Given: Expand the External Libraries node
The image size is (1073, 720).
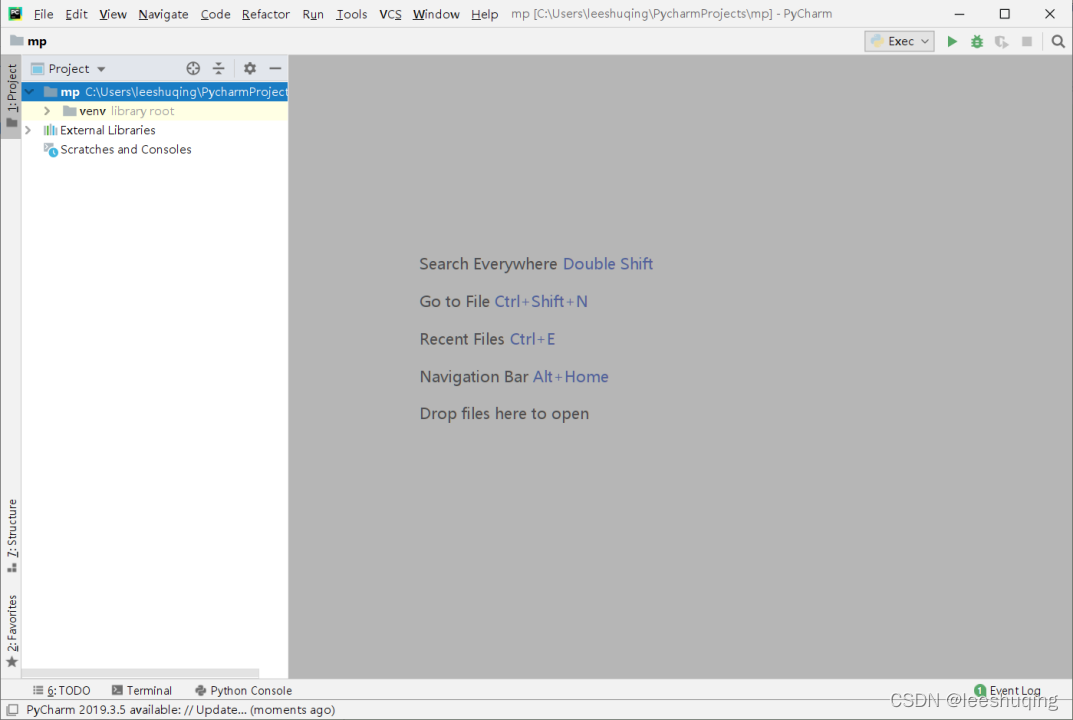Looking at the screenshot, I should pos(28,130).
